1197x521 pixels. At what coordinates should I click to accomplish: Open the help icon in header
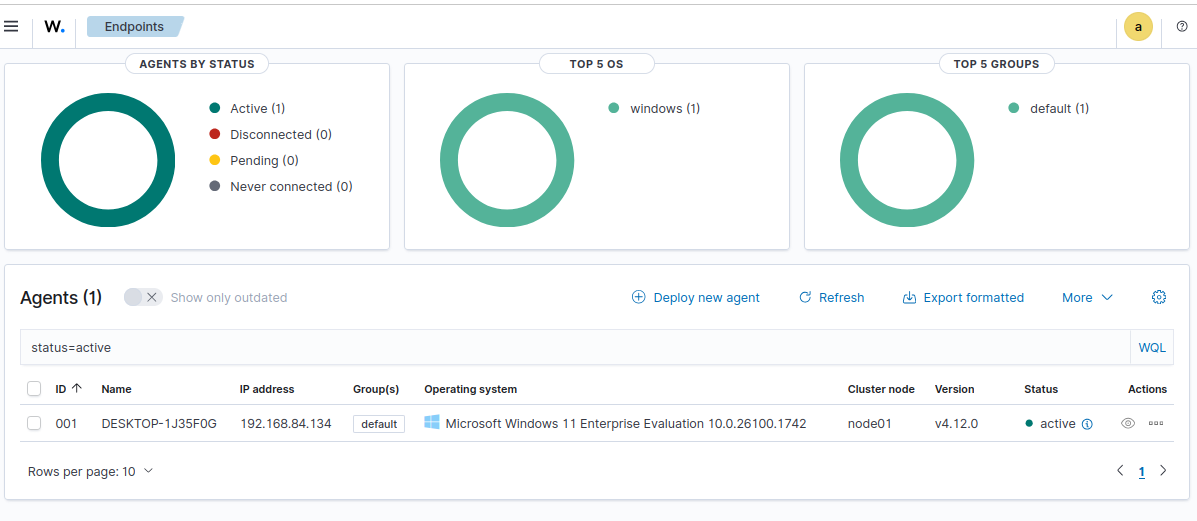pyautogui.click(x=1182, y=27)
